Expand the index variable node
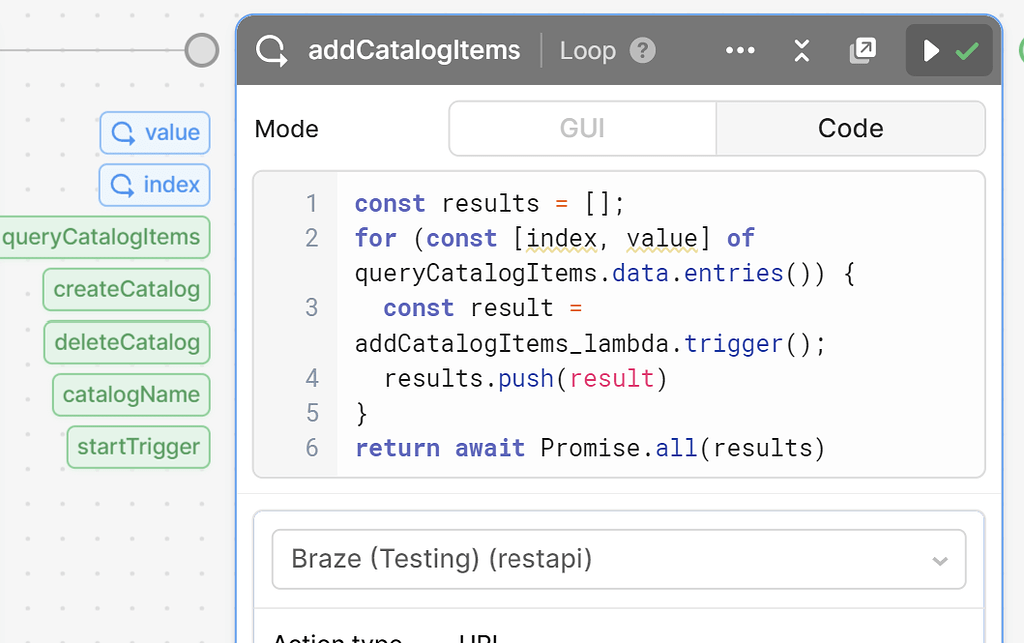The height and width of the screenshot is (643, 1024). (154, 185)
